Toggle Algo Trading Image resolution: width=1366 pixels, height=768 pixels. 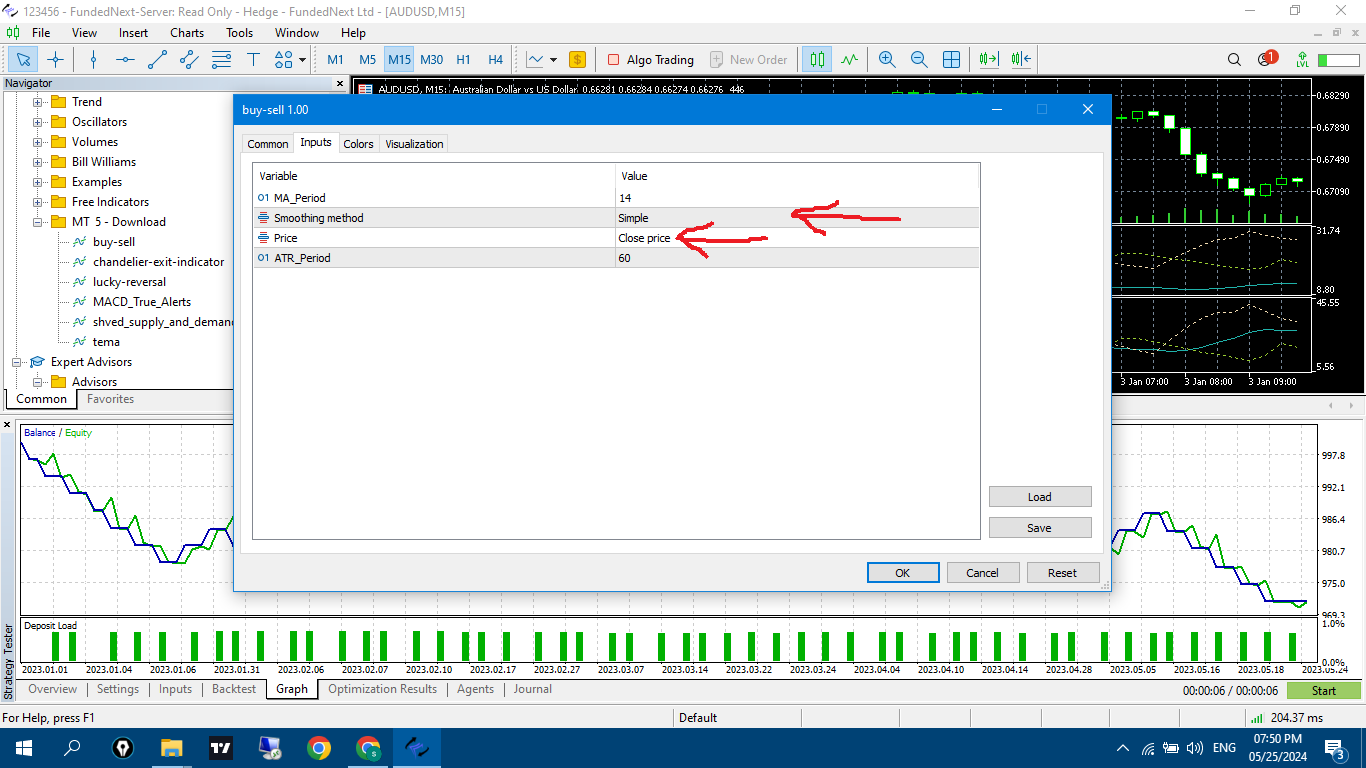click(650, 59)
